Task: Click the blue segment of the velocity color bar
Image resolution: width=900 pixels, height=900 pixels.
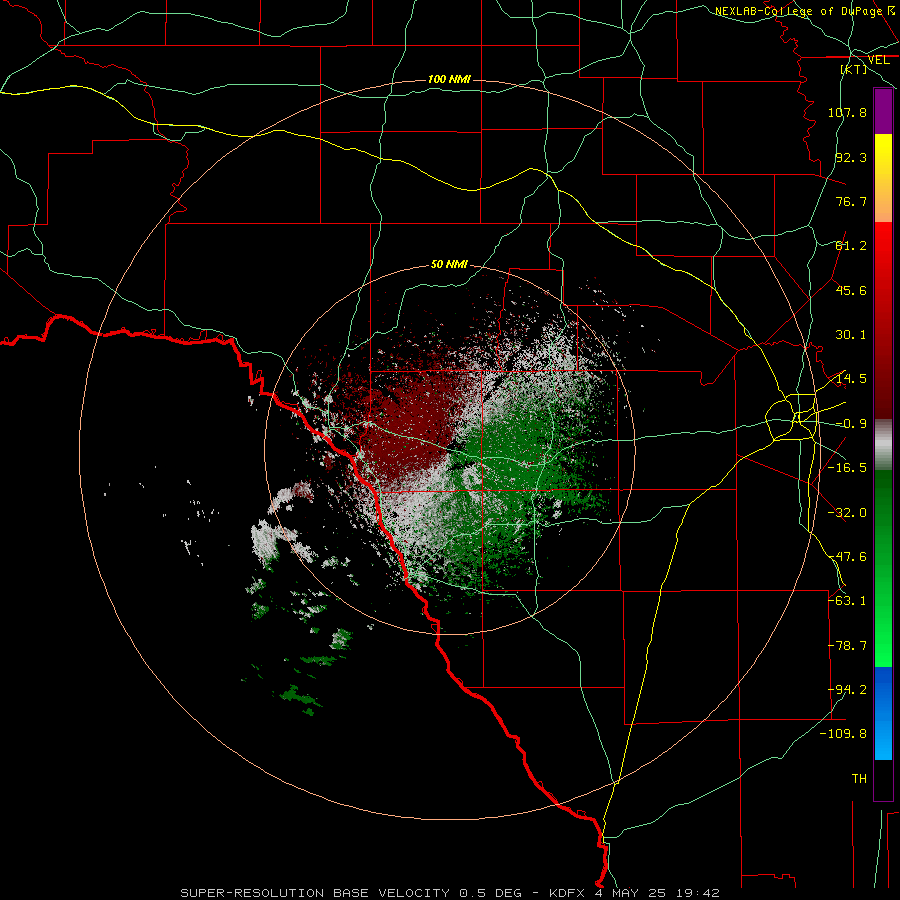Action: tap(883, 713)
